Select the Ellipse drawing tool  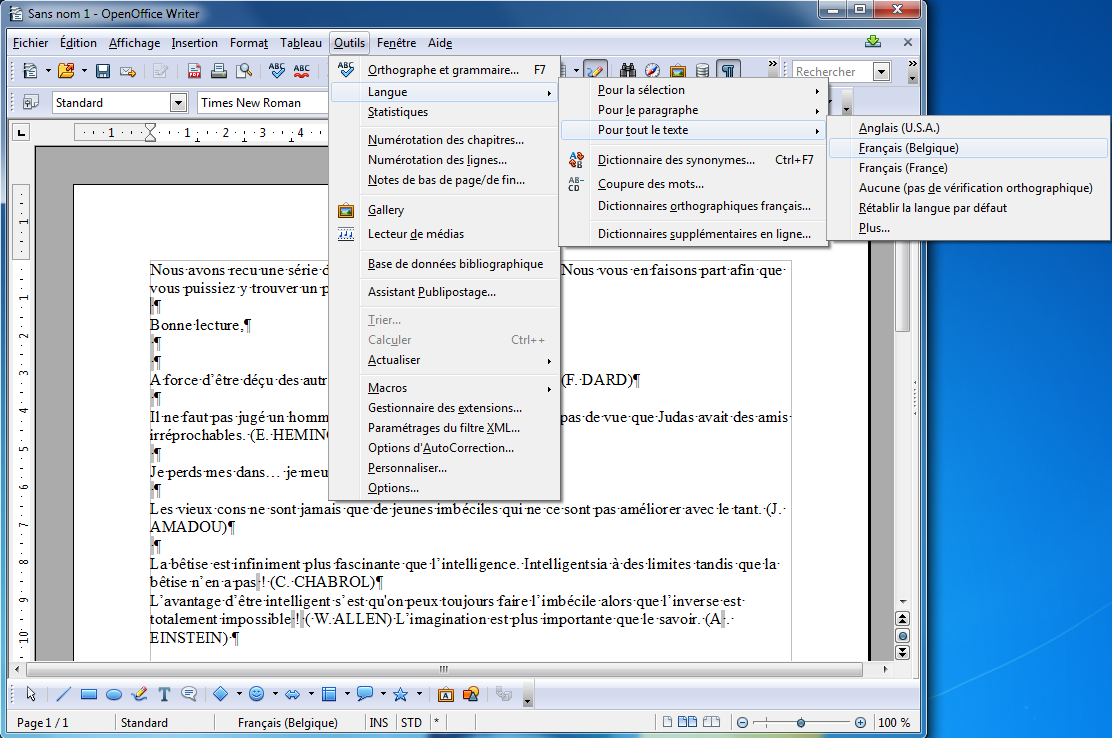(x=113, y=694)
